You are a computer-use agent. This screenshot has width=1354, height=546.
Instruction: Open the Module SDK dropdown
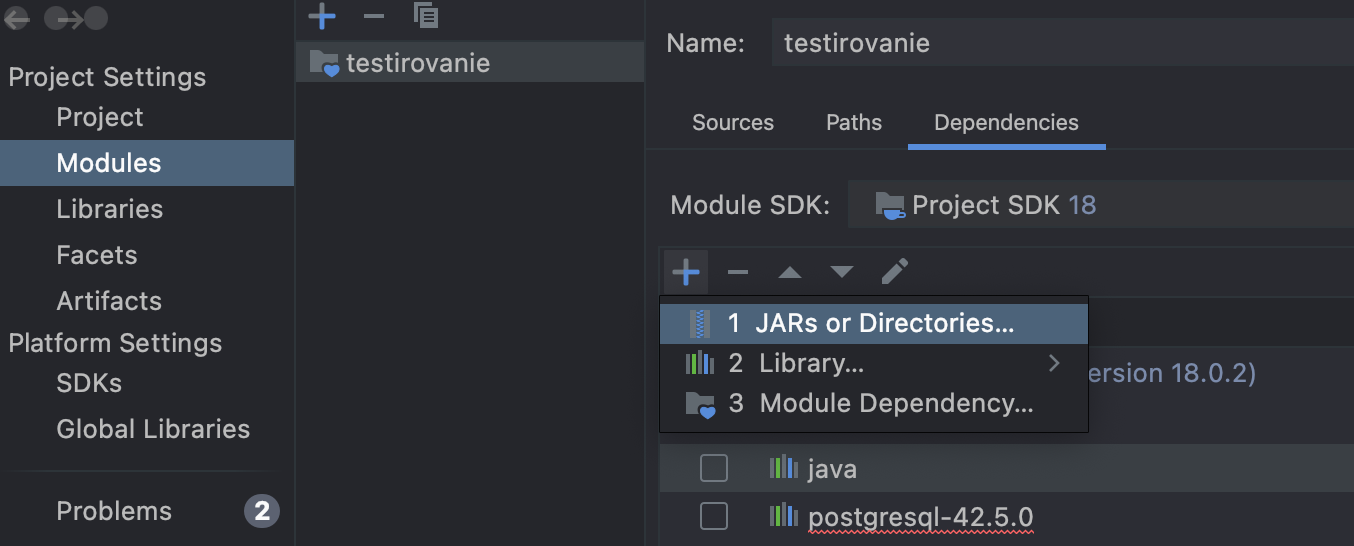tap(1100, 205)
